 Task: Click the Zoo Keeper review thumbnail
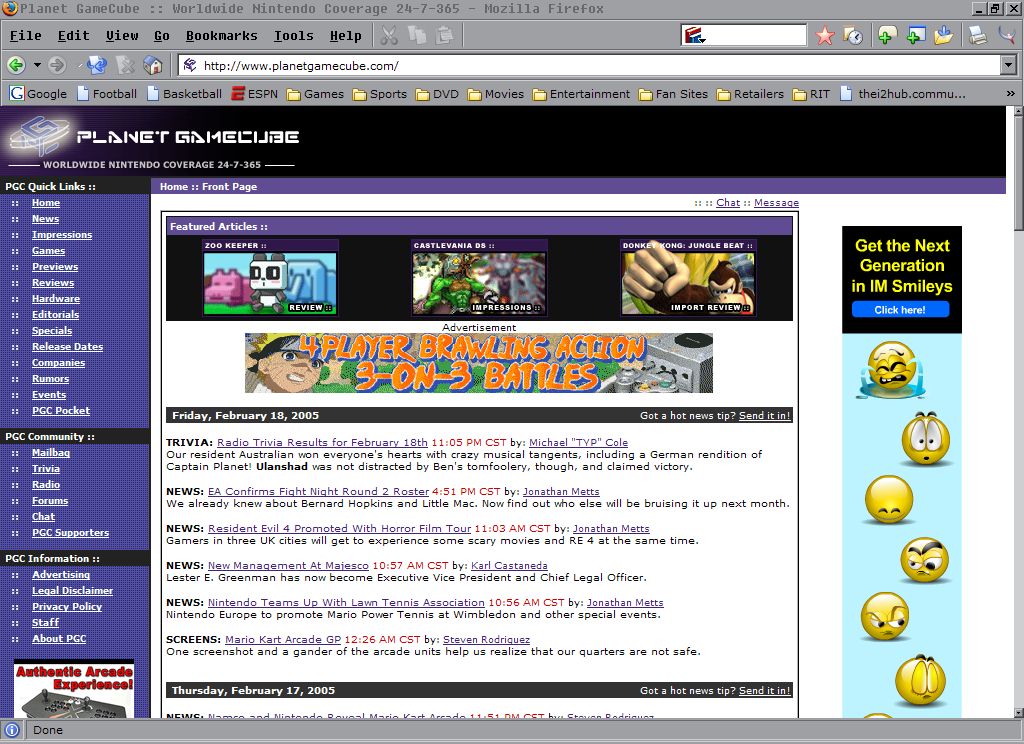[x=270, y=283]
